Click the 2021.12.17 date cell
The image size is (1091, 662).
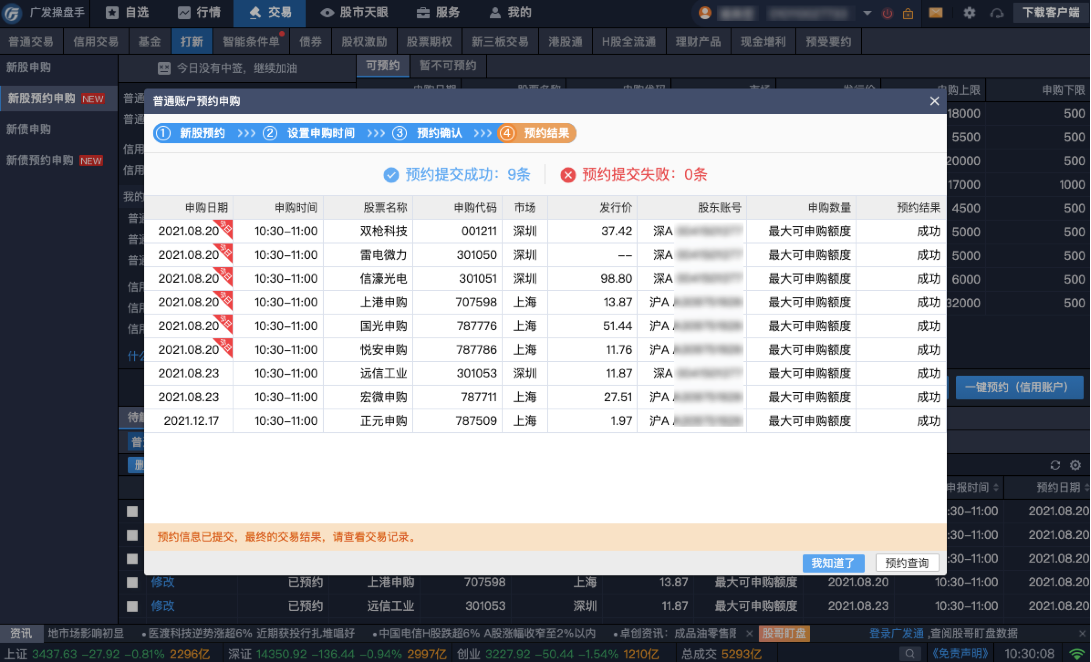pyautogui.click(x=191, y=420)
